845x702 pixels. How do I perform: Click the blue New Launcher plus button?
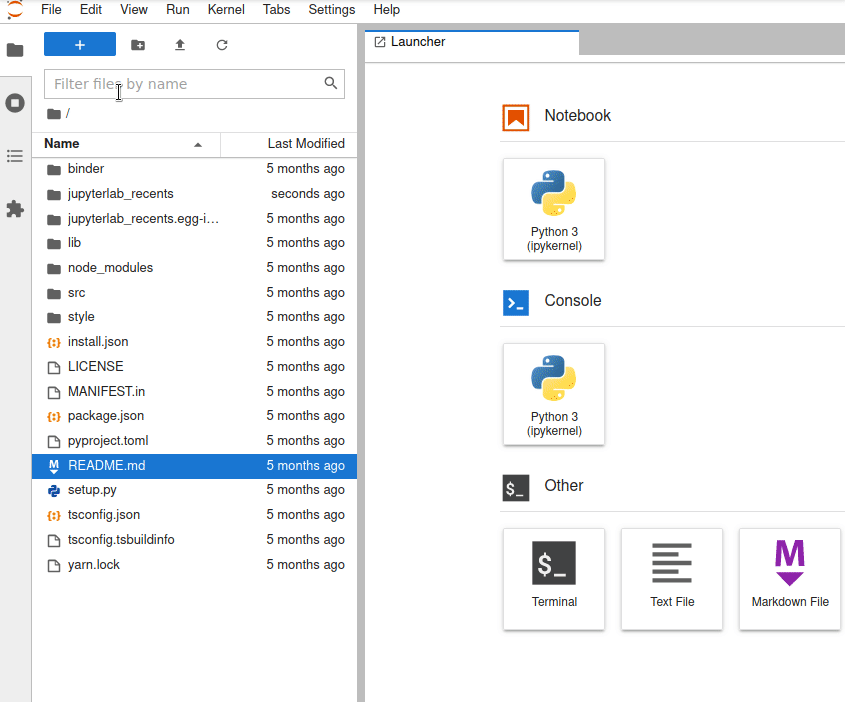tap(80, 44)
